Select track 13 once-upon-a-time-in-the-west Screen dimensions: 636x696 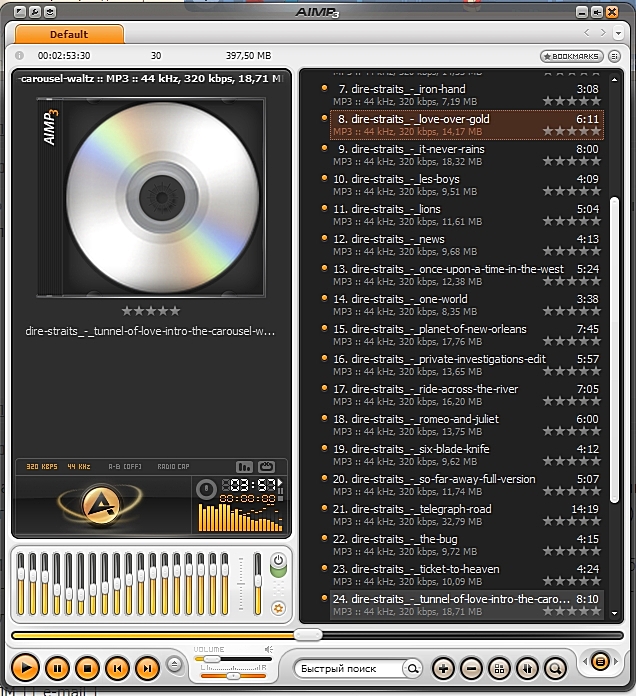click(x=466, y=275)
